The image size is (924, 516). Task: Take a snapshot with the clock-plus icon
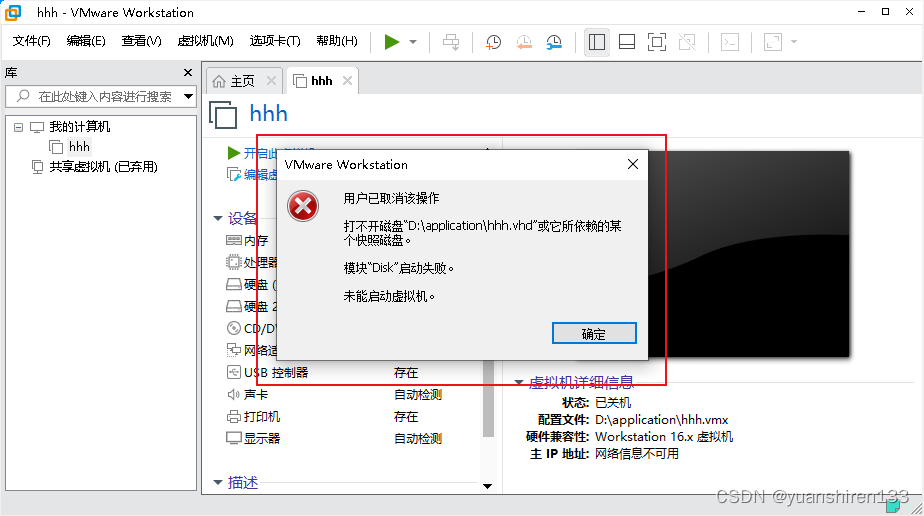[x=493, y=42]
